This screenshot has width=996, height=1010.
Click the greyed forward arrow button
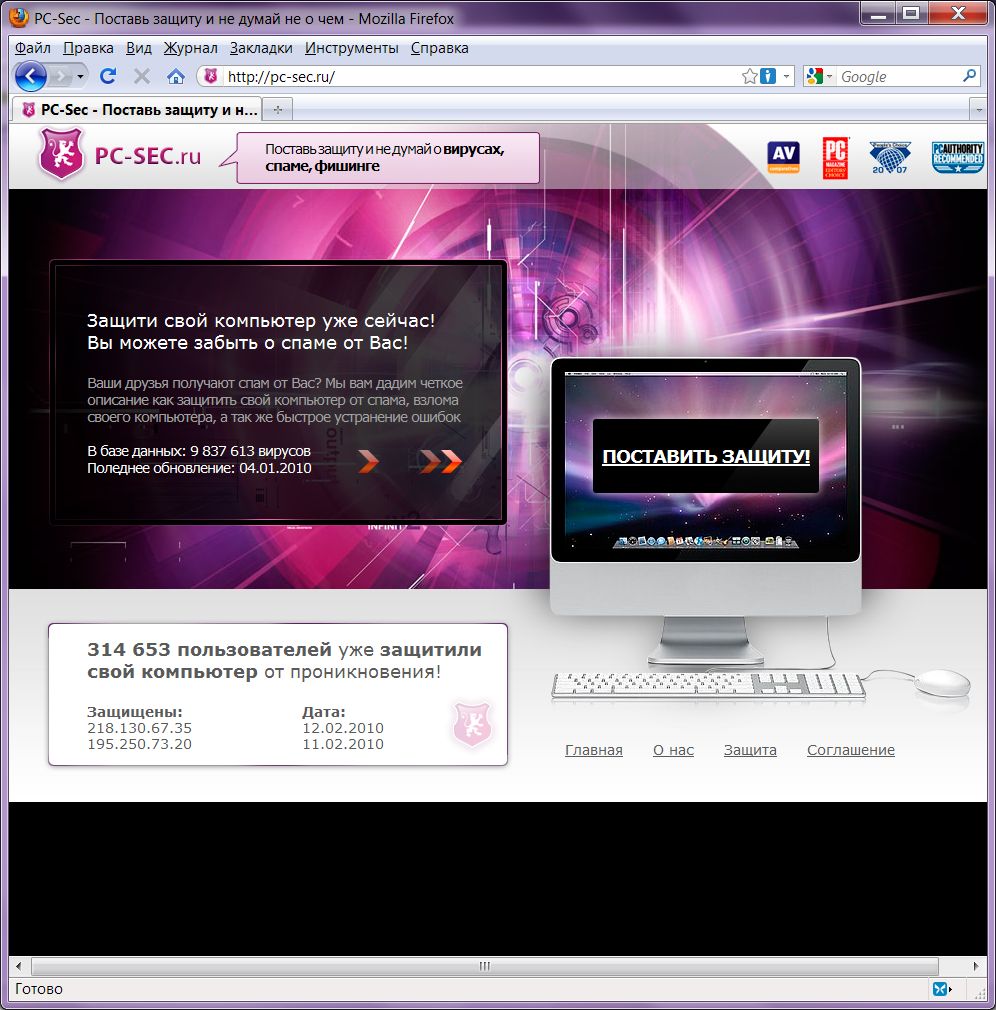click(x=60, y=77)
